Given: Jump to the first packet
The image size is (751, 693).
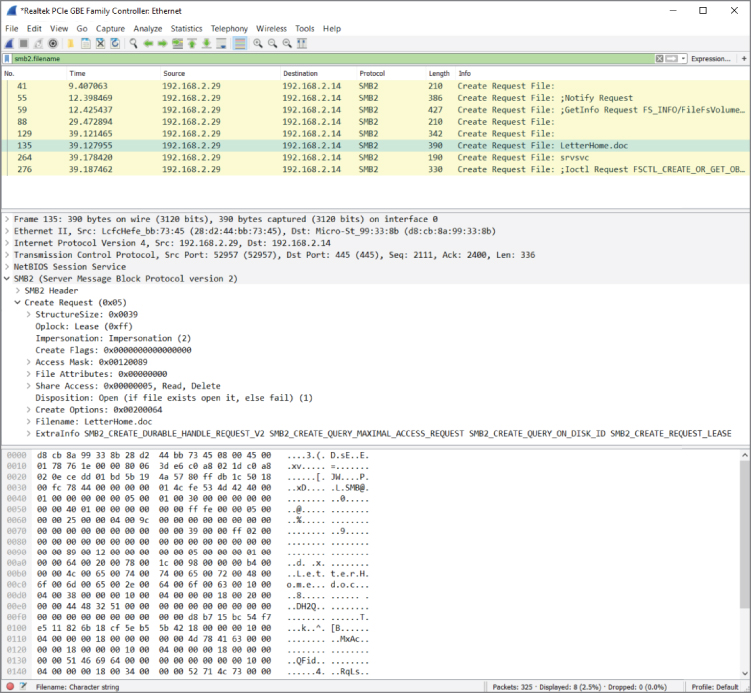Looking at the screenshot, I should pyautogui.click(x=192, y=44).
